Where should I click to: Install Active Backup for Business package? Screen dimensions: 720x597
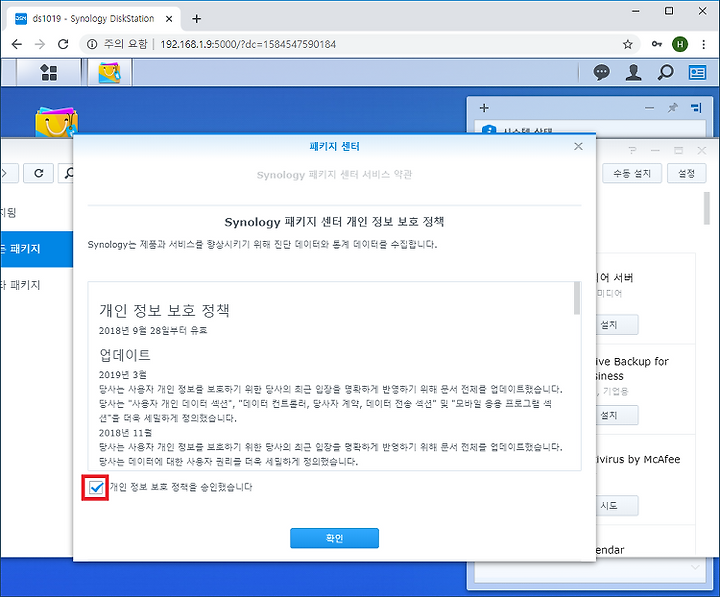(x=617, y=415)
